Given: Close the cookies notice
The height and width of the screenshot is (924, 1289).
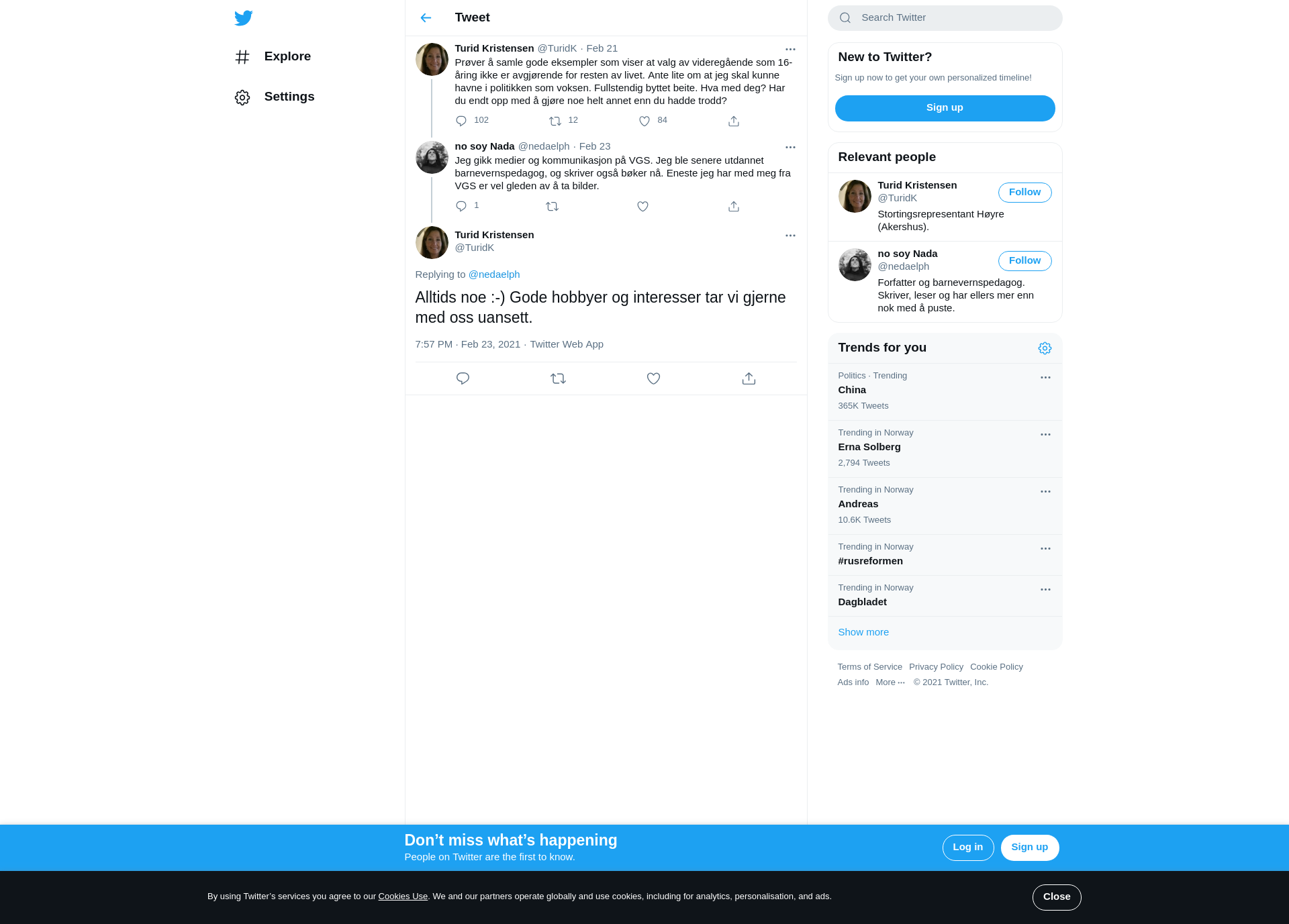Looking at the screenshot, I should coord(1057,897).
